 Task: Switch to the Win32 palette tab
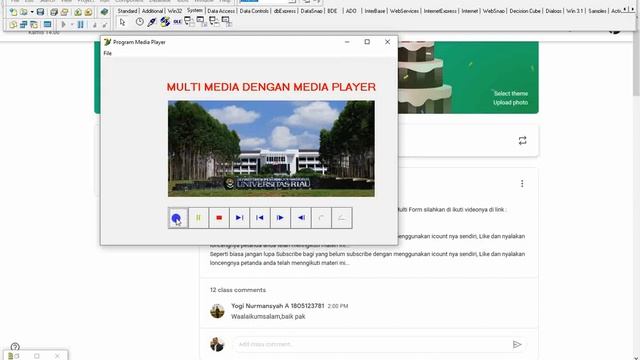pyautogui.click(x=175, y=11)
